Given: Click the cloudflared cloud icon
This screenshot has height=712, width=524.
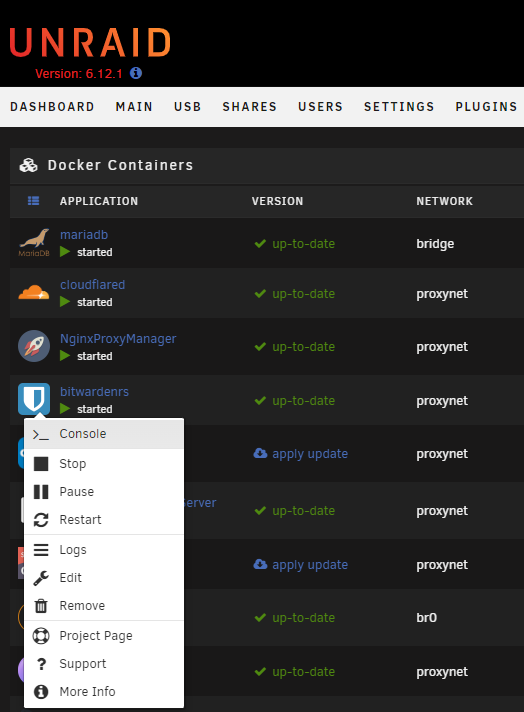Looking at the screenshot, I should coord(34,293).
